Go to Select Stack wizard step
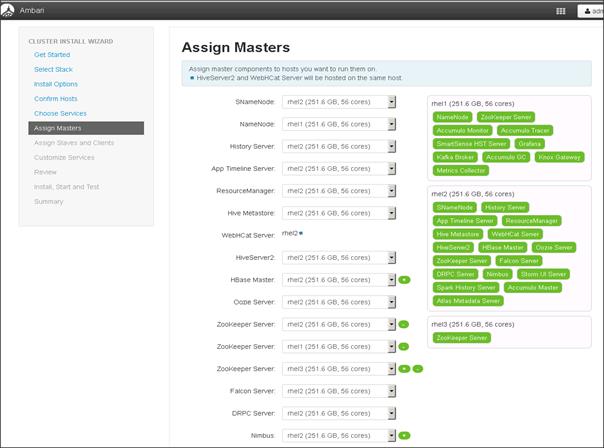Image resolution: width=604 pixels, height=448 pixels. (53, 69)
